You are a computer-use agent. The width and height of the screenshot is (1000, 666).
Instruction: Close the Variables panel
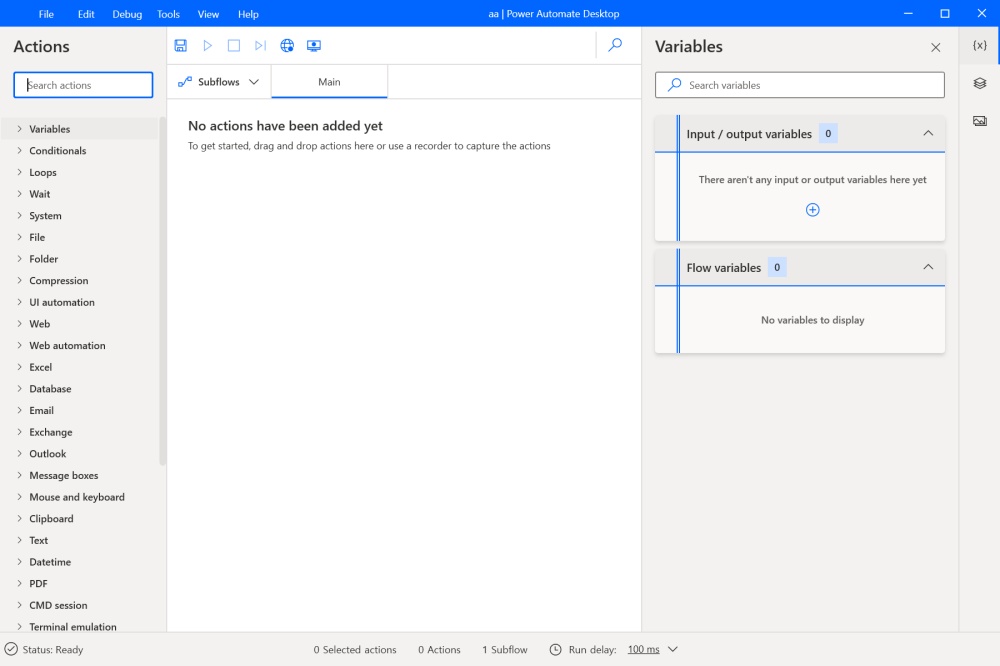(936, 47)
